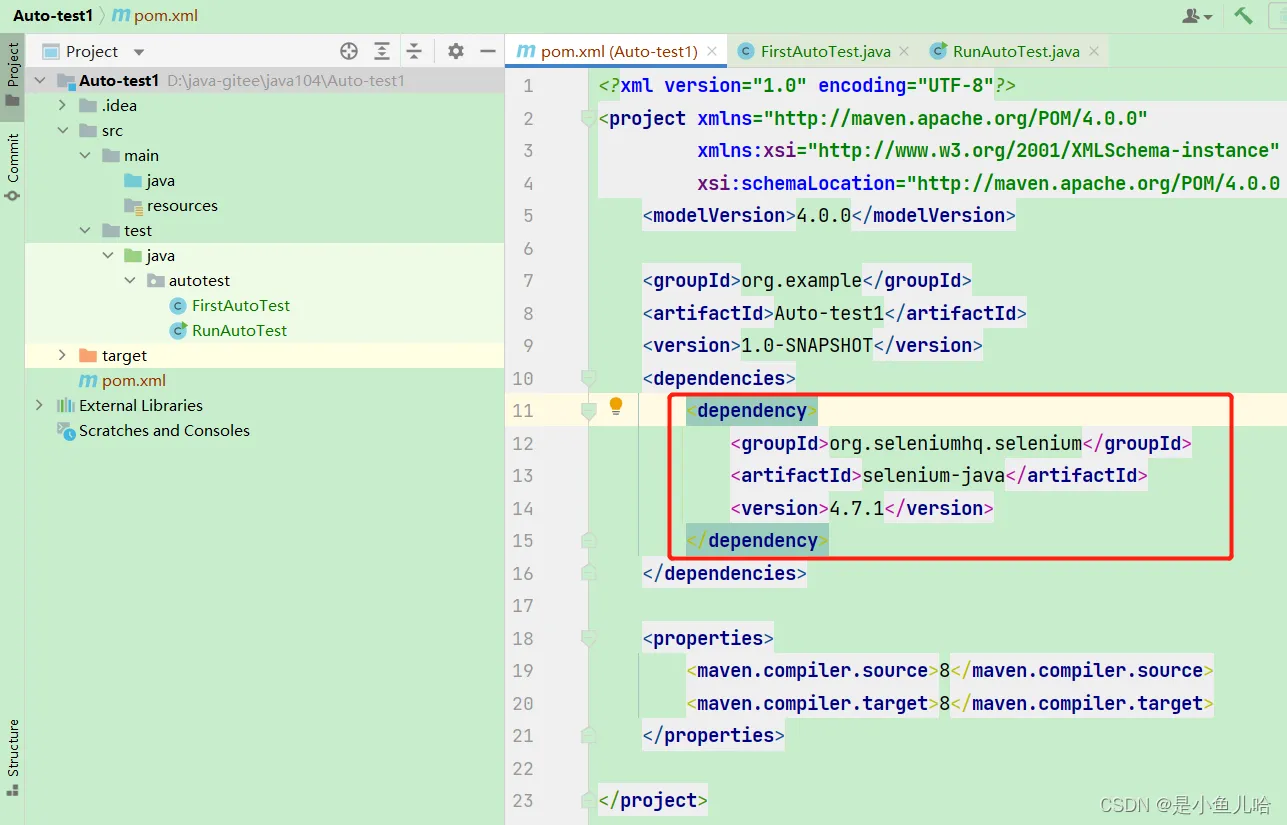Collapse the autotest package

[x=130, y=280]
